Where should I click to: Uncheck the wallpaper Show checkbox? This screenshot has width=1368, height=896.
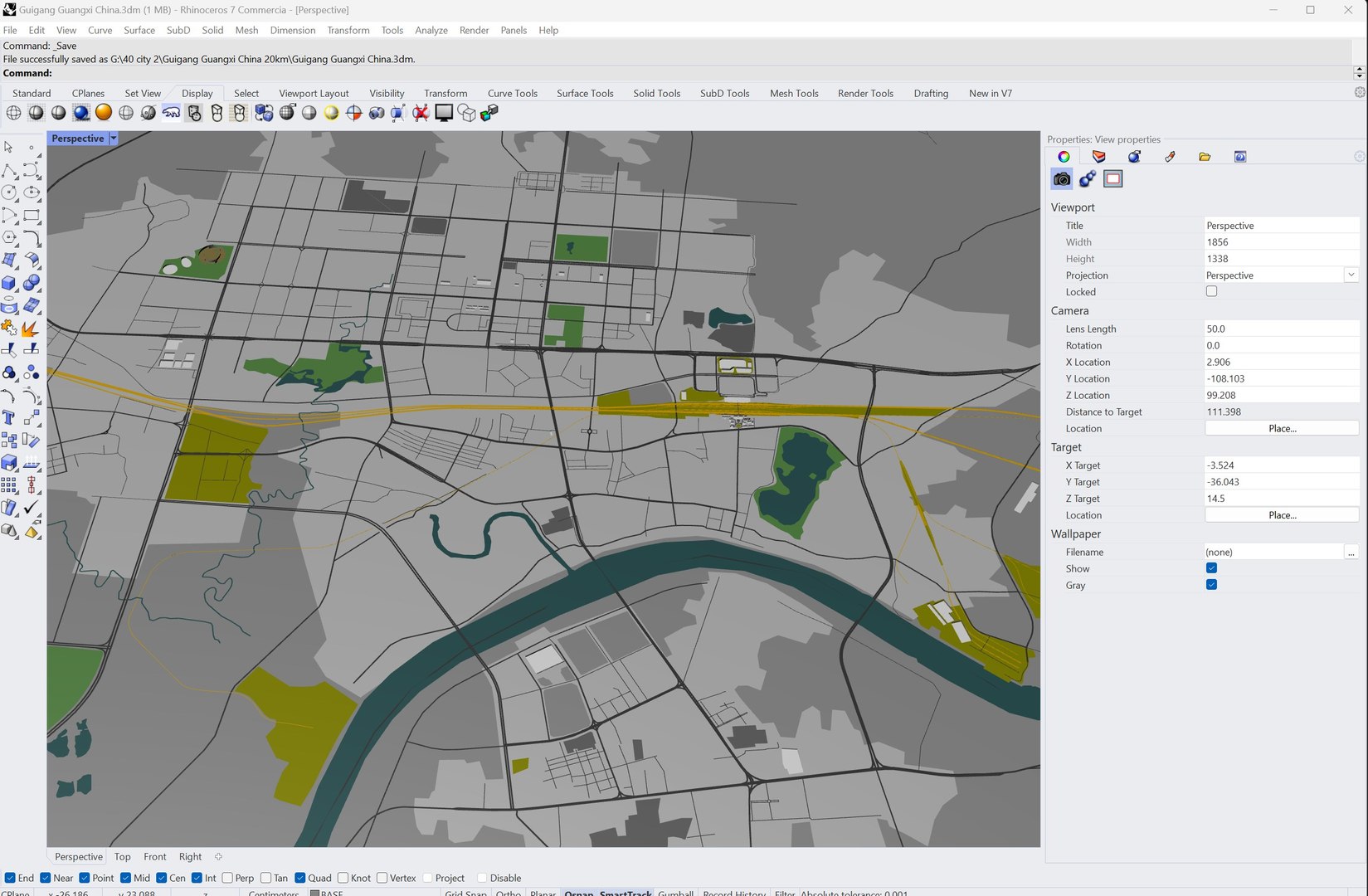(1211, 568)
